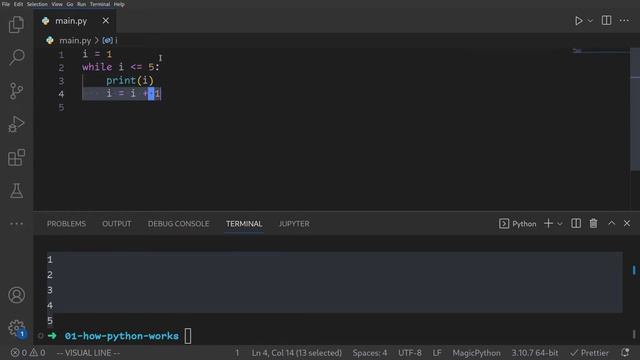Image resolution: width=640 pixels, height=360 pixels.
Task: Open the Accounts menu
Action: (x=16, y=295)
